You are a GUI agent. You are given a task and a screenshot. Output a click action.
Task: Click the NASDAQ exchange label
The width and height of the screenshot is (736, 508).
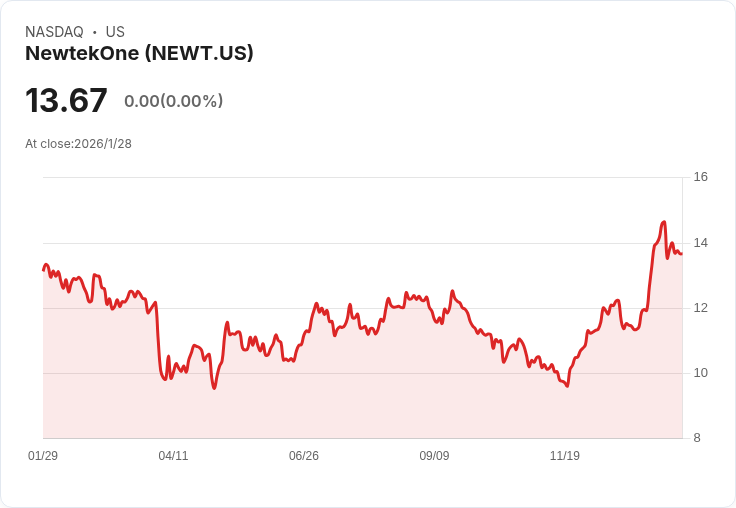pos(54,32)
